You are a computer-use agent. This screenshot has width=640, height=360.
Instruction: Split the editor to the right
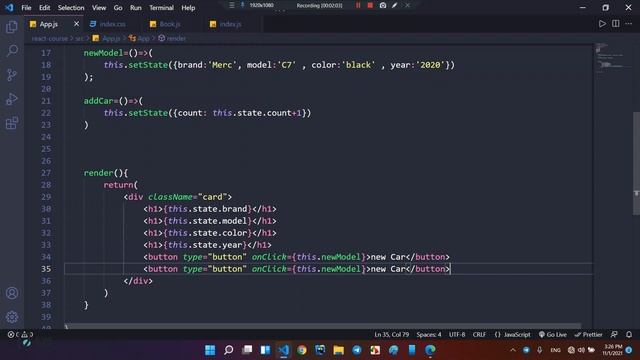point(616,24)
